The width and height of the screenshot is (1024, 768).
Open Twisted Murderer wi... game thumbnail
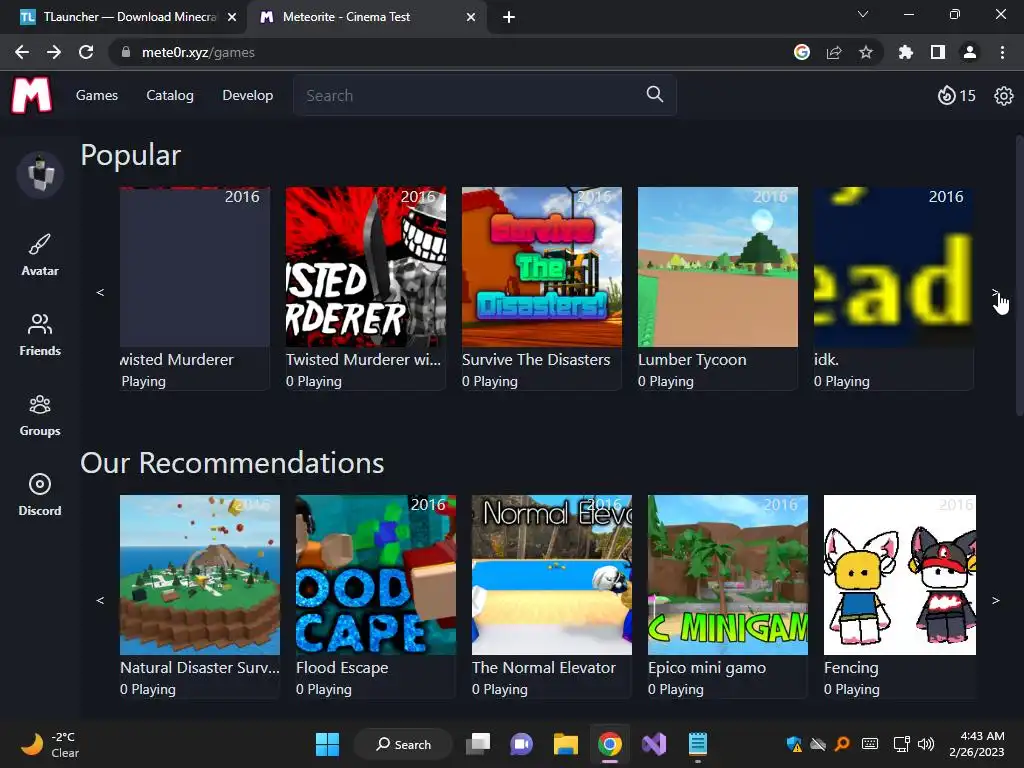[x=366, y=267]
